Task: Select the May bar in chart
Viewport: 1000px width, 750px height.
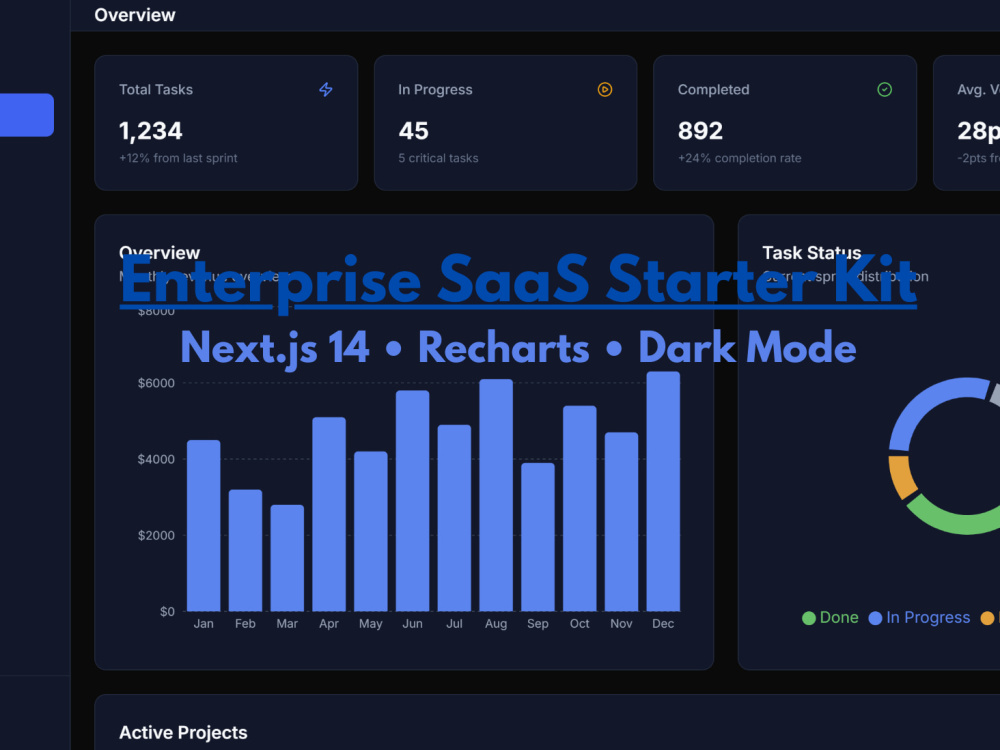Action: point(371,531)
